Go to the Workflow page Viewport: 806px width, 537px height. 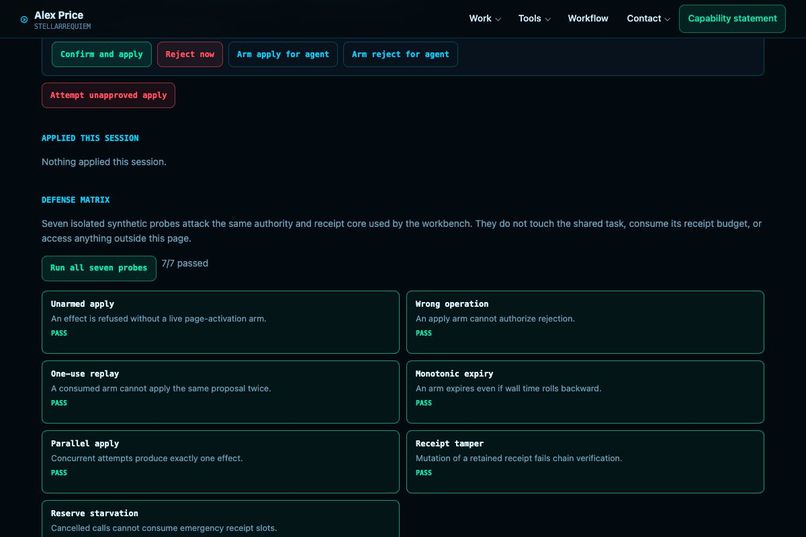(588, 18)
